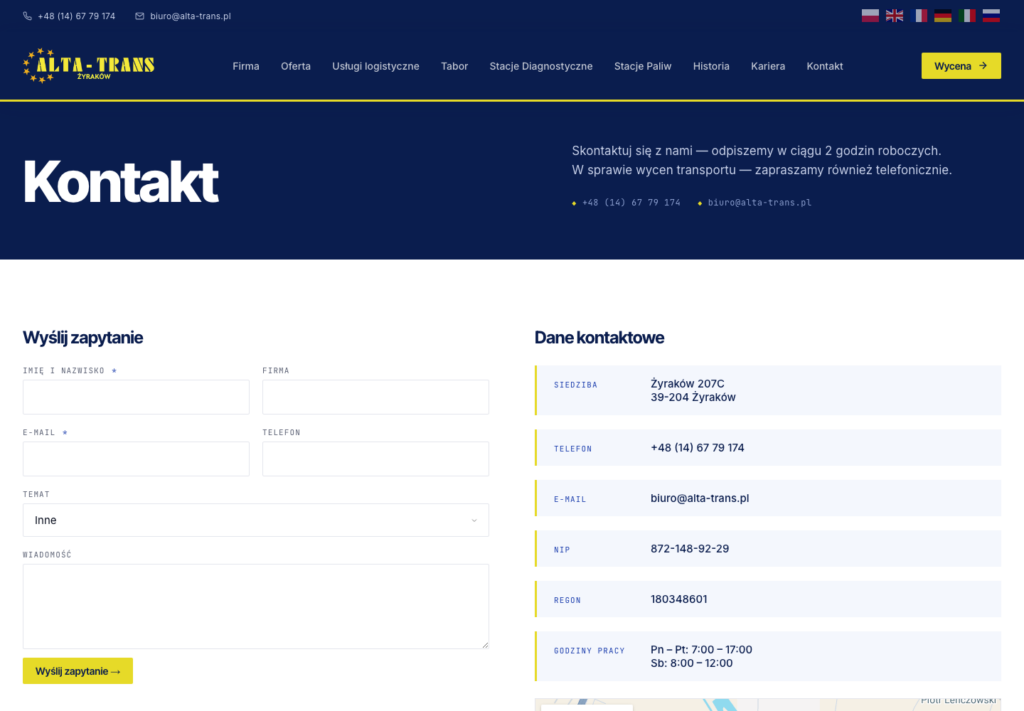Open the Usługi logistyczne menu item
Screen dimensions: 1024x711
pos(376,66)
